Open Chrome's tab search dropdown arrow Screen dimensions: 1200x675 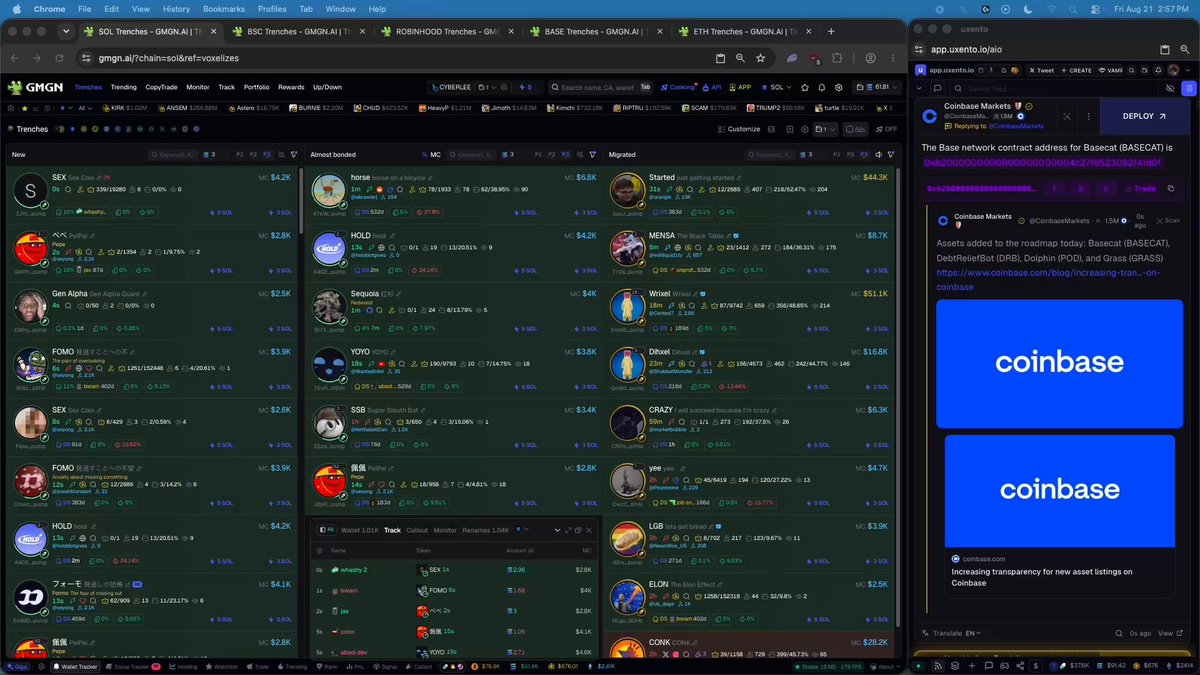click(x=66, y=31)
